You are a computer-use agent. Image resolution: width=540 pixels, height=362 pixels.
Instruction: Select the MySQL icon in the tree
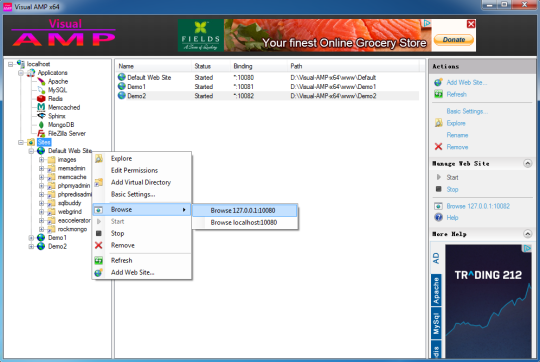tap(41, 90)
